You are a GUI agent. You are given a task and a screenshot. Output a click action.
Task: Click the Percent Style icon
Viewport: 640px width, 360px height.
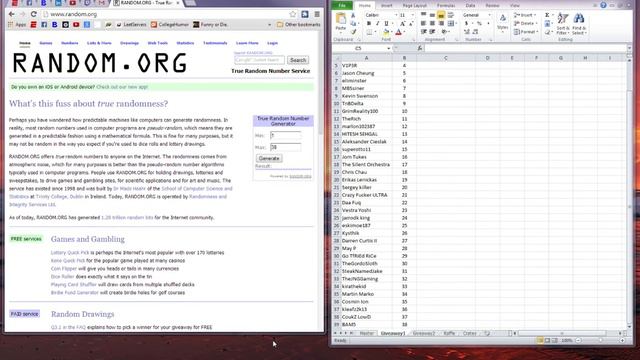(x=479, y=23)
